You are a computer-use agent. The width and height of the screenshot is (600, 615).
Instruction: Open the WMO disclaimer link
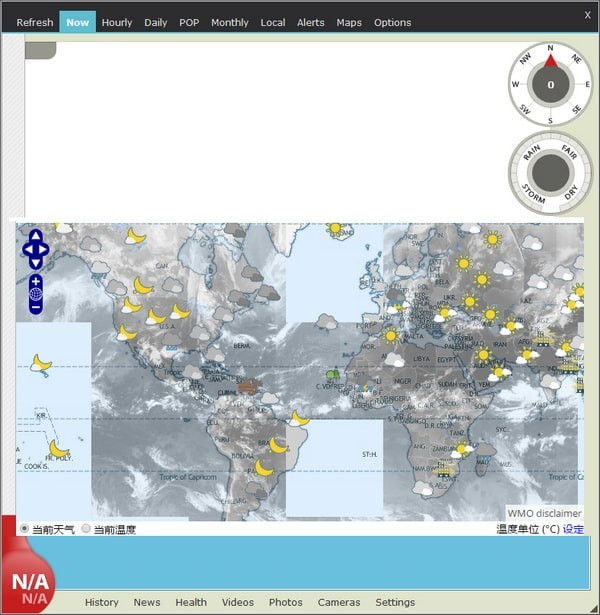click(544, 513)
